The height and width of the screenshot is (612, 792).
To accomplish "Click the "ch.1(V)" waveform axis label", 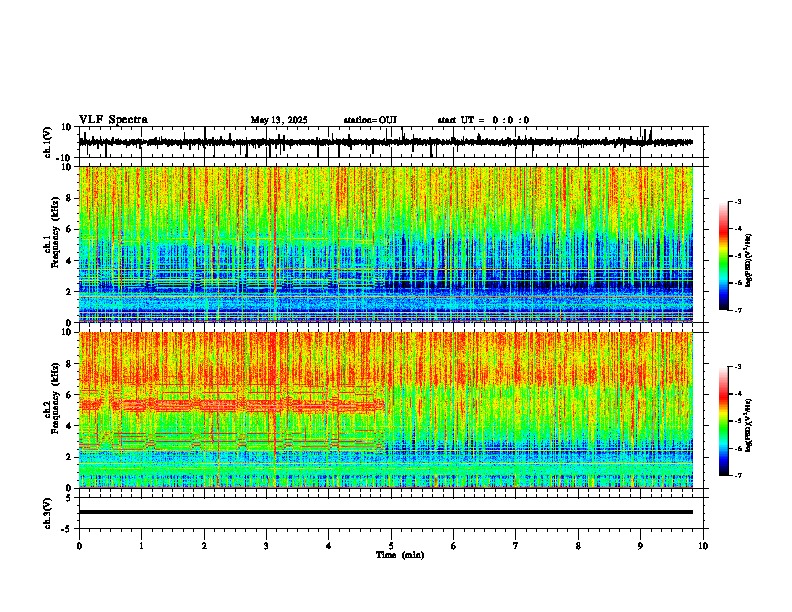I will pos(47,142).
